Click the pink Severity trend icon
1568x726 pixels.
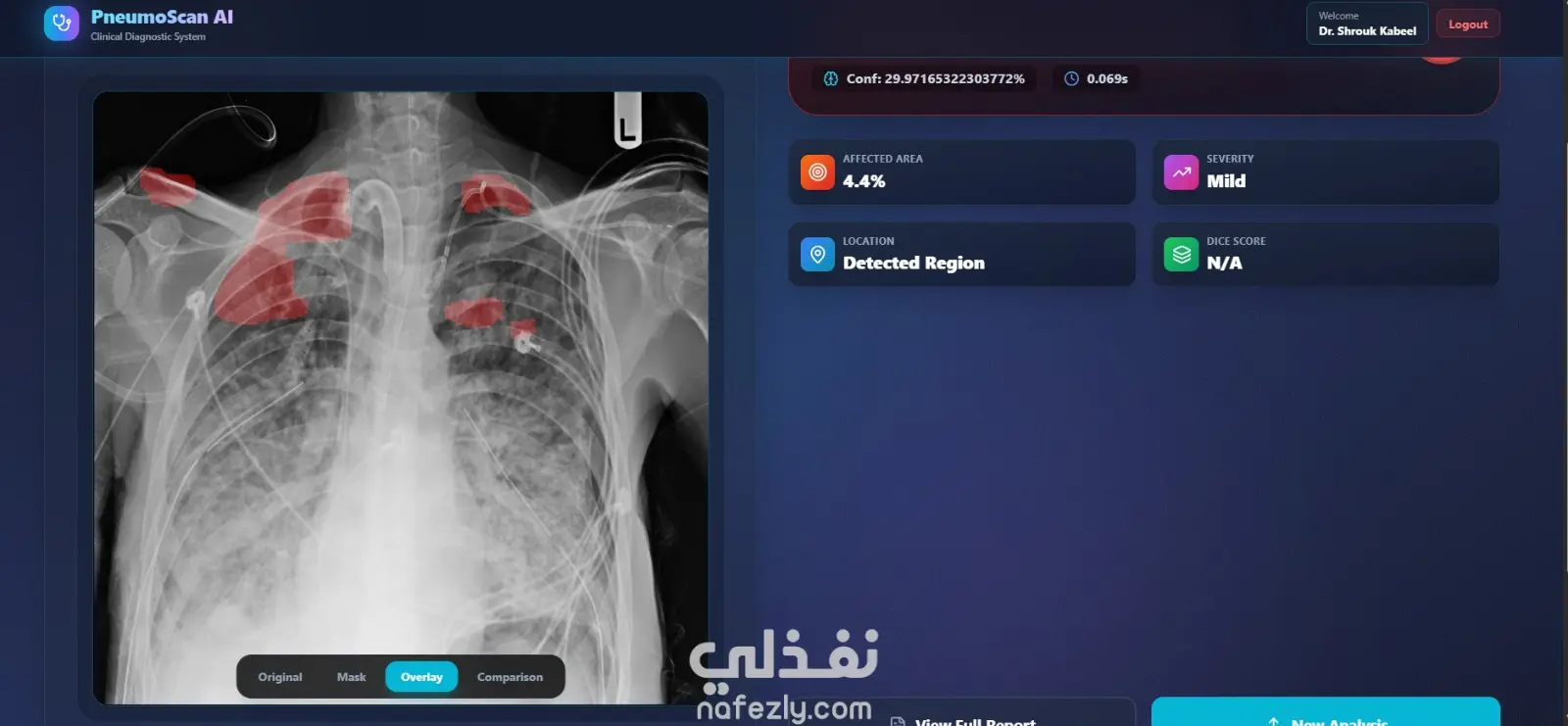click(1181, 172)
